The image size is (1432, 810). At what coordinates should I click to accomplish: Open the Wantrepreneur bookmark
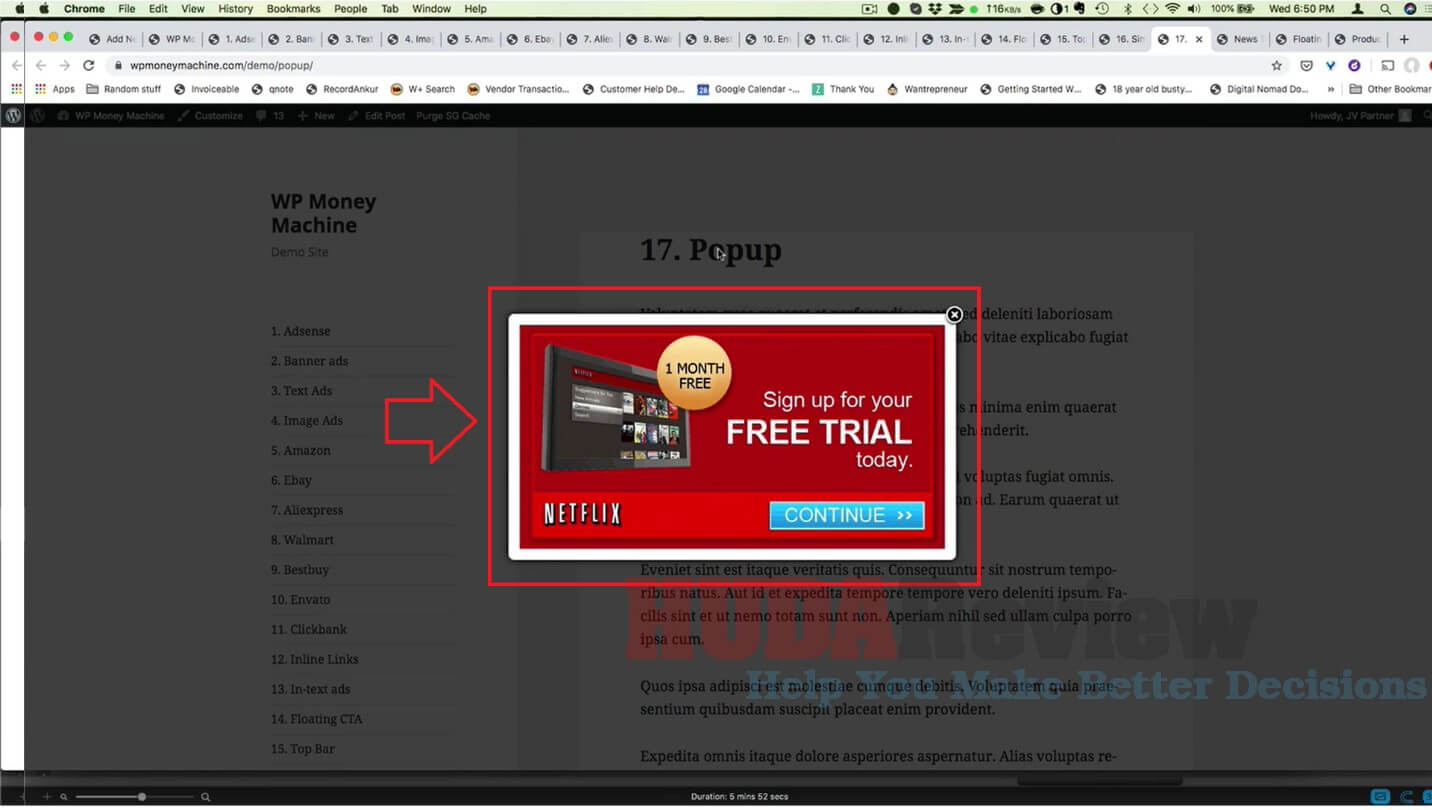(927, 89)
